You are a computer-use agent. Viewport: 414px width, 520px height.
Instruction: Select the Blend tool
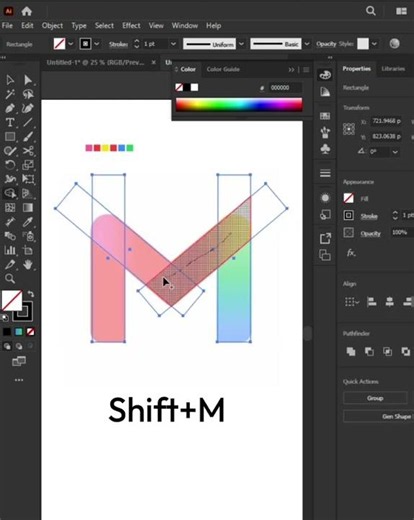tap(10, 236)
